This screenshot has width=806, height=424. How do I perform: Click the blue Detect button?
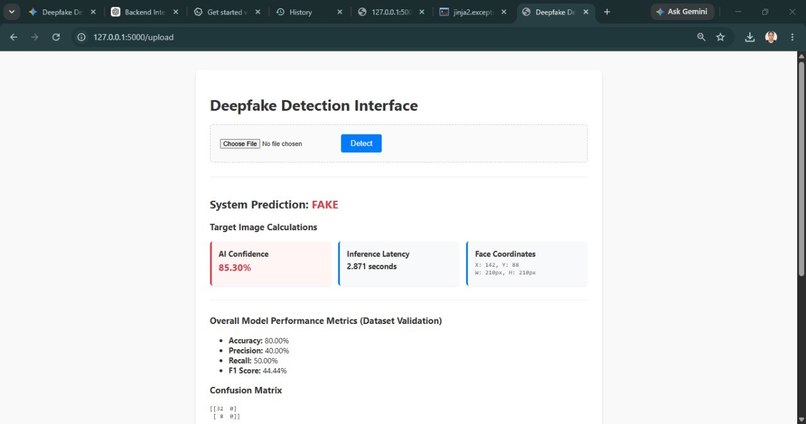pyautogui.click(x=361, y=143)
